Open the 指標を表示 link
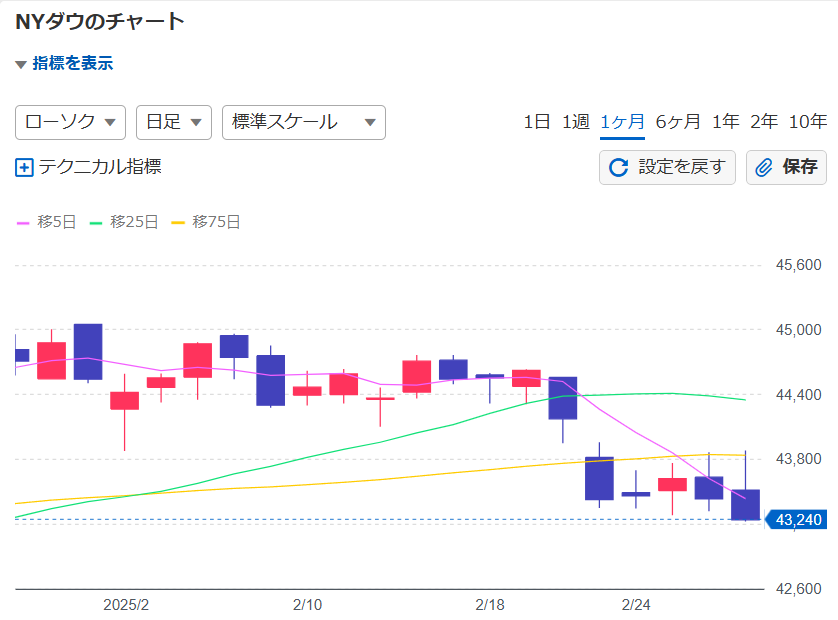The width and height of the screenshot is (838, 620). 73,63
